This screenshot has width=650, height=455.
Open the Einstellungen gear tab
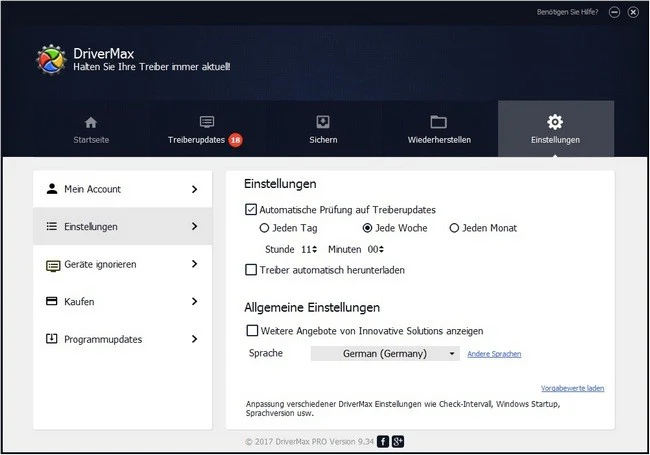point(555,128)
